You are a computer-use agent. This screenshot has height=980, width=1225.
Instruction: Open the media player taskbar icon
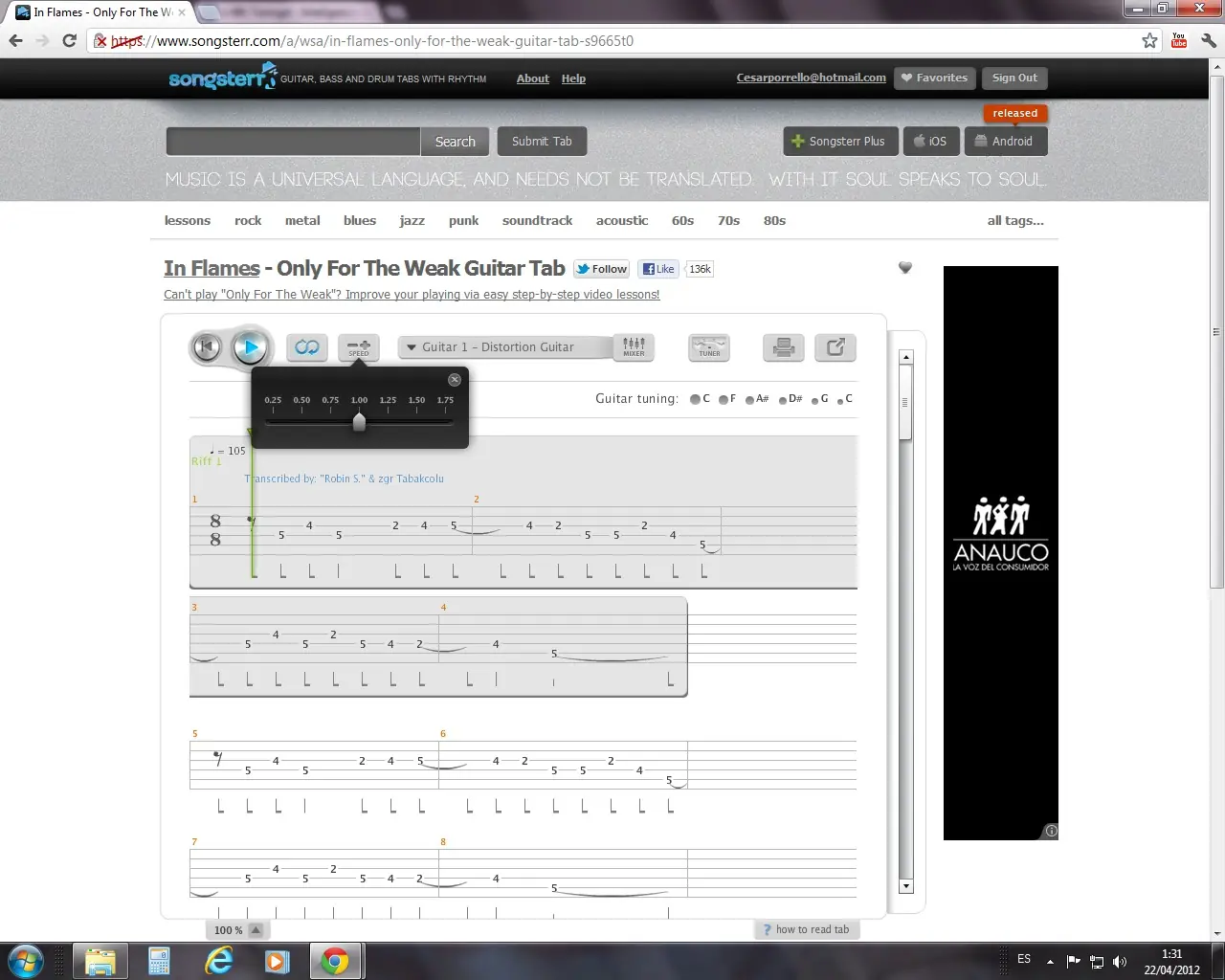pos(278,961)
